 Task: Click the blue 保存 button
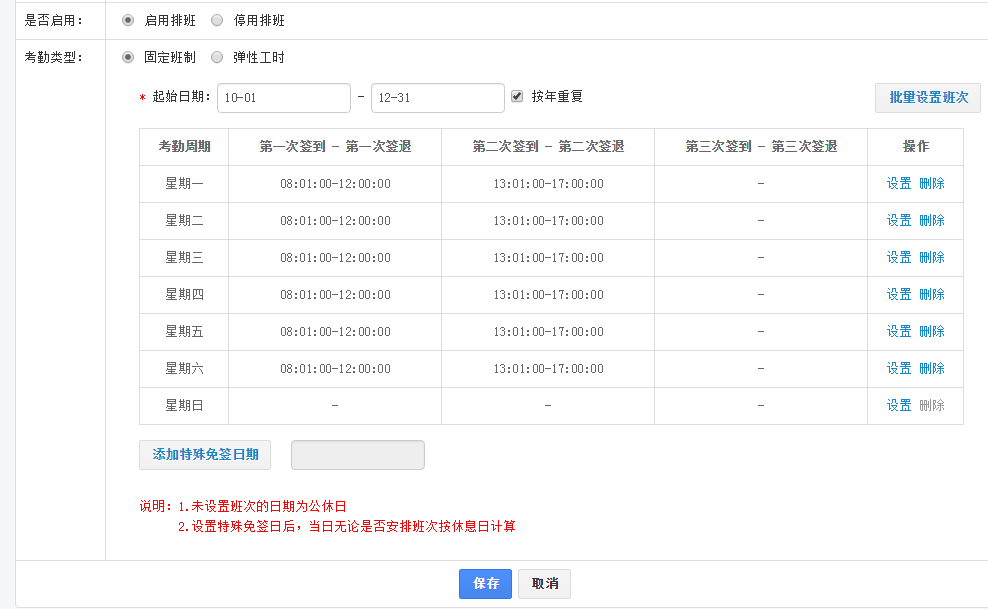pos(485,584)
